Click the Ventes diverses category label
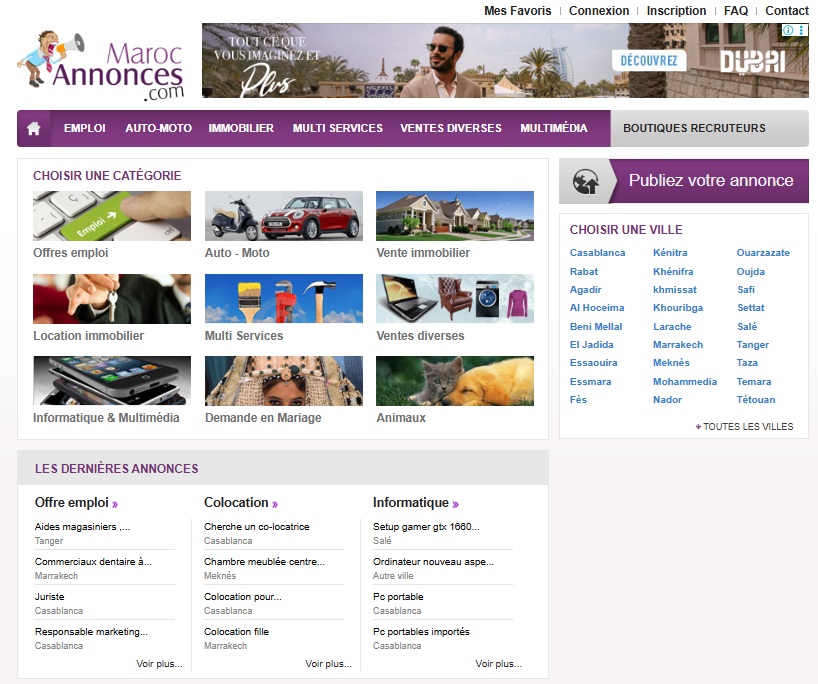818x684 pixels. coord(420,336)
